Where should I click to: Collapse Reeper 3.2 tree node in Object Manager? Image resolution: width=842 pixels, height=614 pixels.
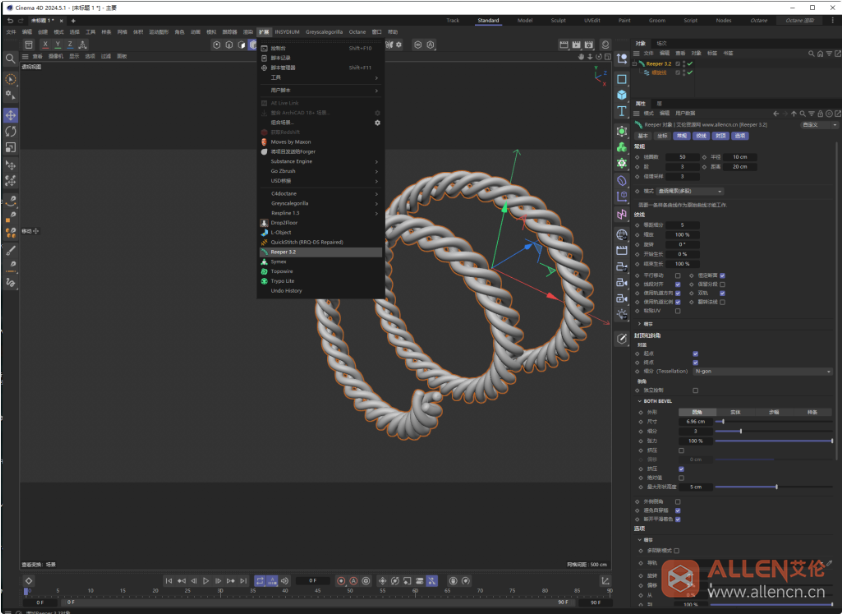635,63
